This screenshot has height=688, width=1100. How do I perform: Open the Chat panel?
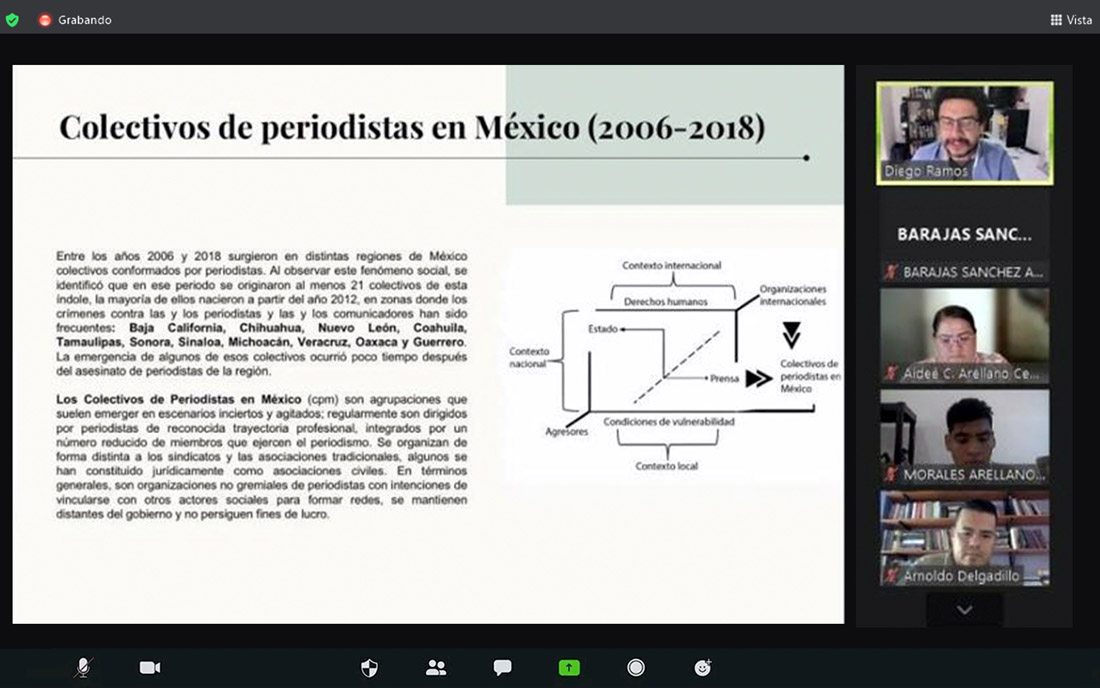(x=502, y=668)
